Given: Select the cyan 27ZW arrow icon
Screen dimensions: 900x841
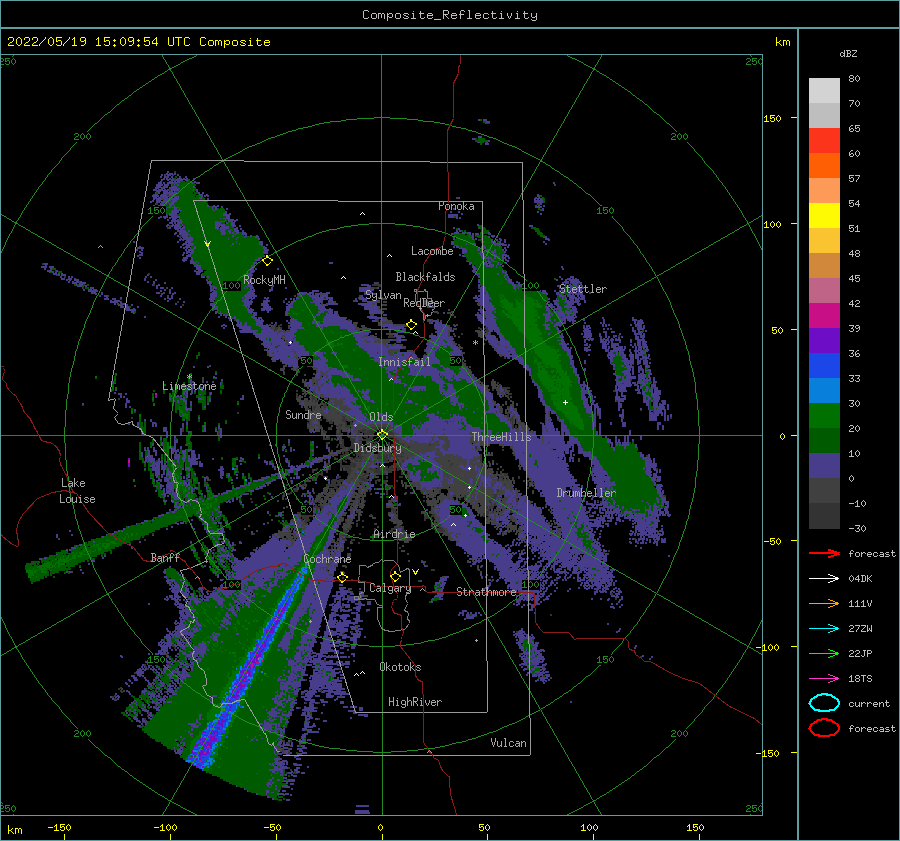Looking at the screenshot, I should (x=824, y=628).
